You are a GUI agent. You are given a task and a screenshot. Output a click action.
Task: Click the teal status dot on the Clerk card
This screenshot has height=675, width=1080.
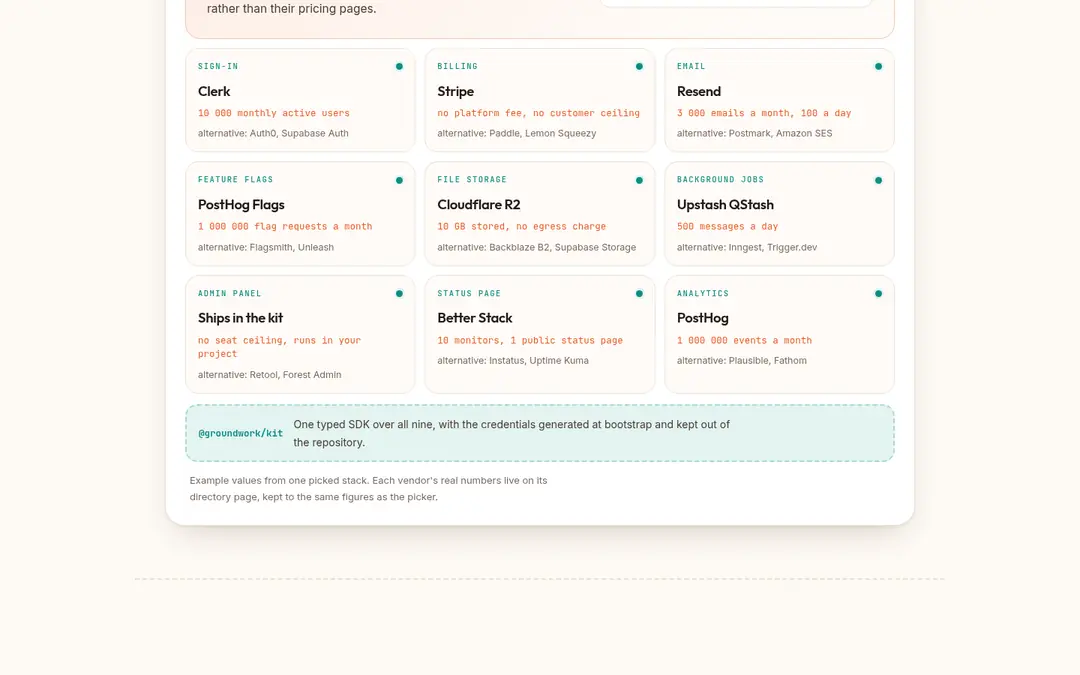coord(399,67)
